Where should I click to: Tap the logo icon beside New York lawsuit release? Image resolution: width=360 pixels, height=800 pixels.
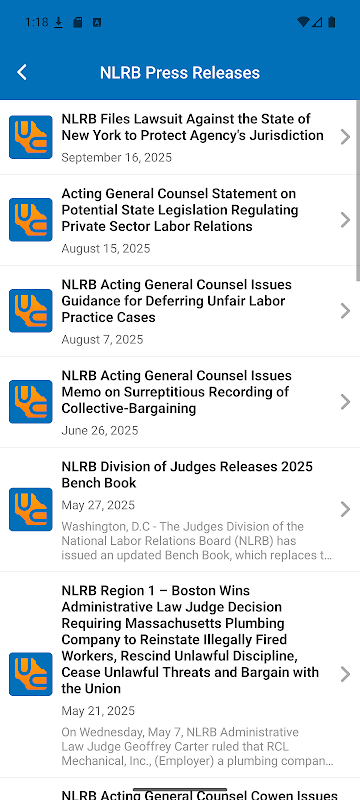[x=31, y=137]
